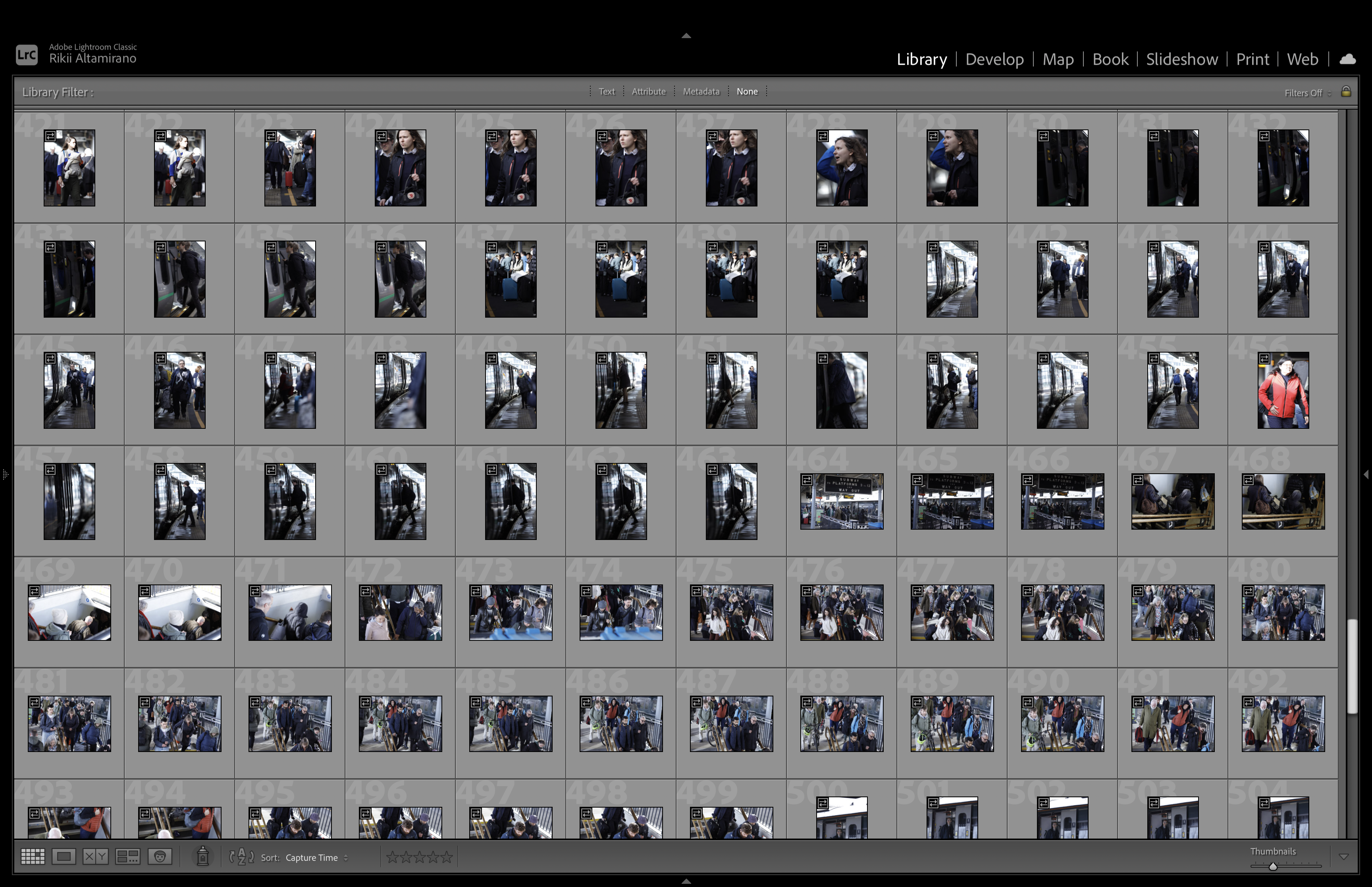Click the Text filter button
Viewport: 1372px width, 887px height.
click(606, 92)
